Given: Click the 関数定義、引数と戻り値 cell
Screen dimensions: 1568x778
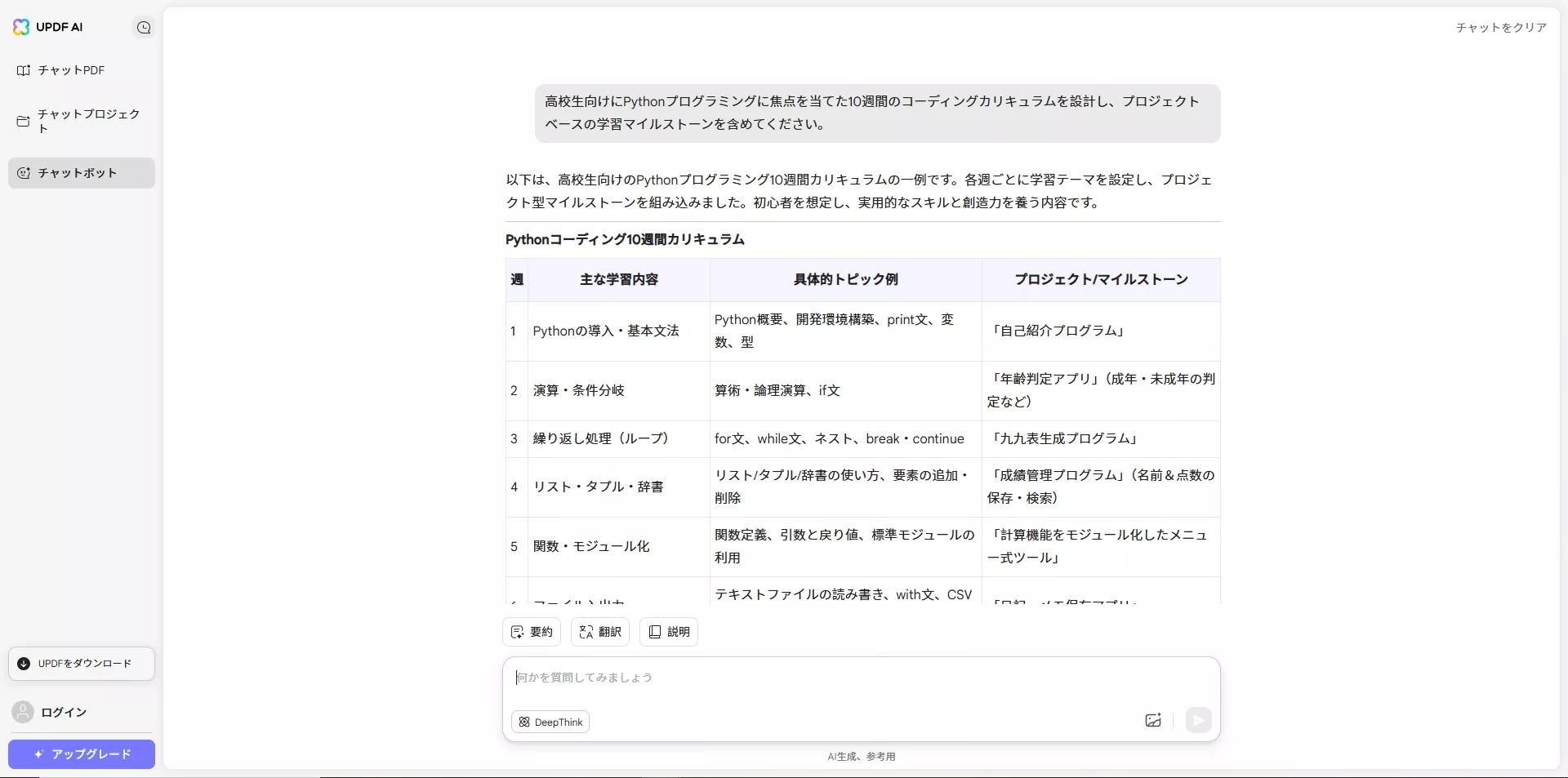Looking at the screenshot, I should coord(846,547).
